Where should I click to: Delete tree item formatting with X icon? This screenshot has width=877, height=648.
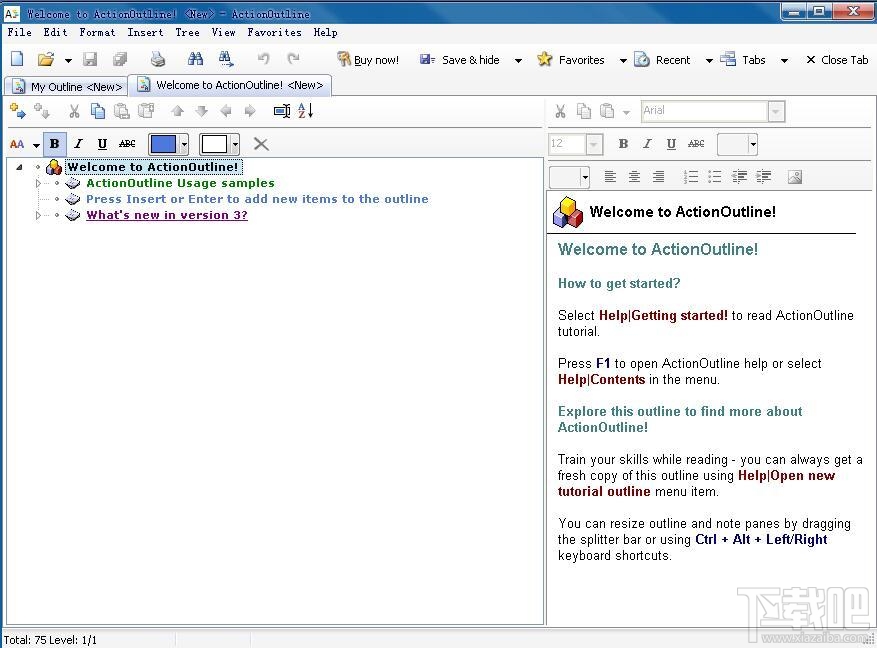pyautogui.click(x=261, y=144)
